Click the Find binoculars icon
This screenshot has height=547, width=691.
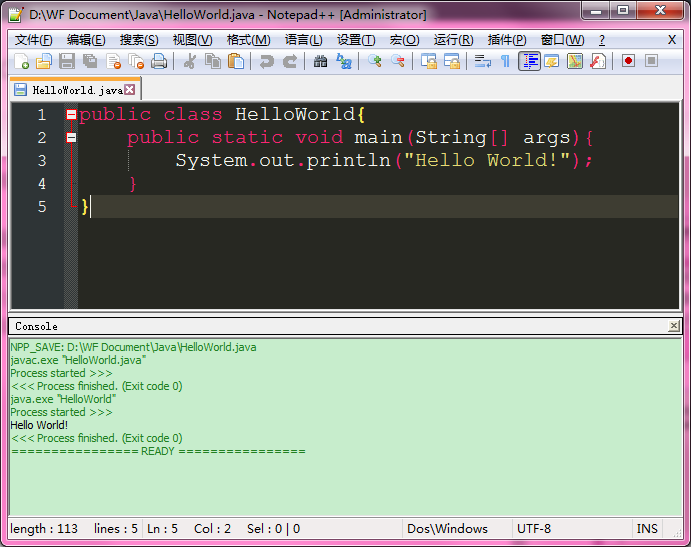(320, 62)
